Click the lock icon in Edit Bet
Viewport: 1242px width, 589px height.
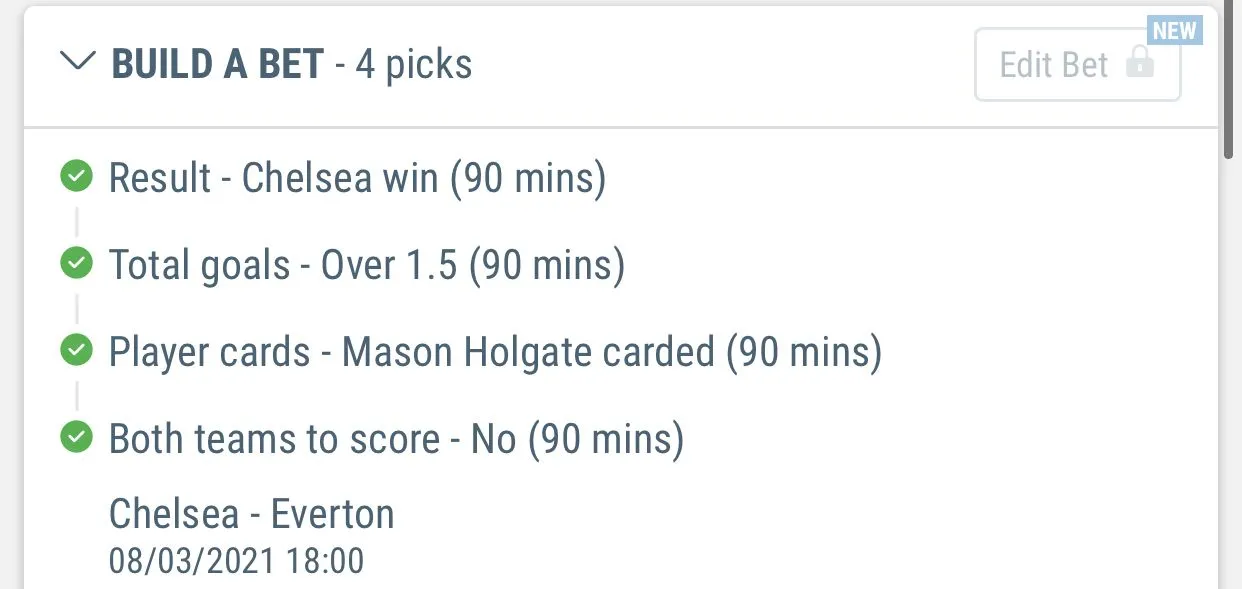coord(1139,64)
